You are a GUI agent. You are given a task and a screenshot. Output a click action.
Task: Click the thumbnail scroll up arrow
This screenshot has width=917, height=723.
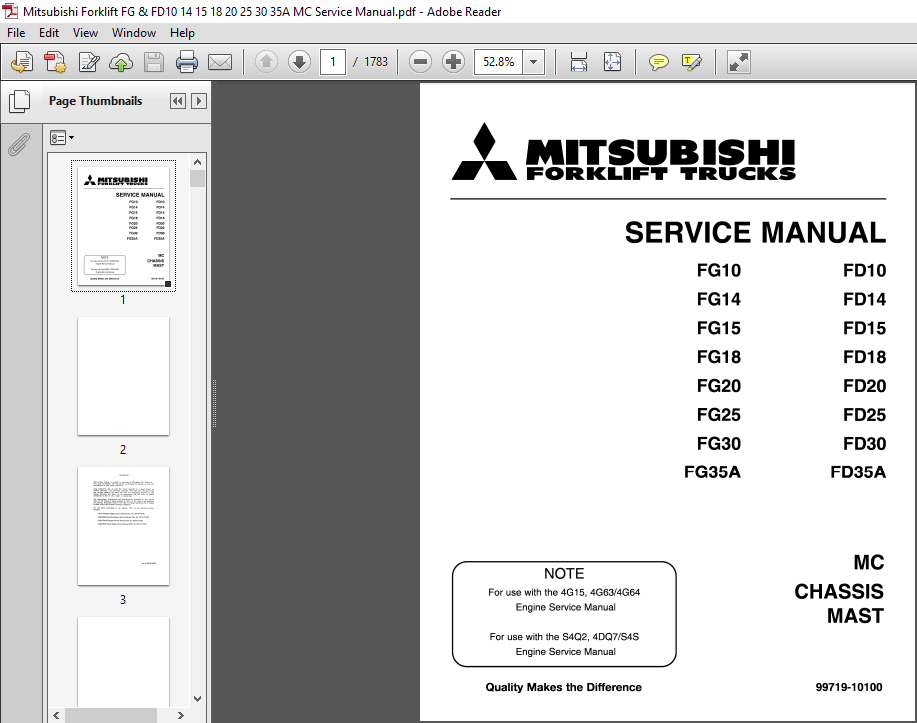point(198,162)
